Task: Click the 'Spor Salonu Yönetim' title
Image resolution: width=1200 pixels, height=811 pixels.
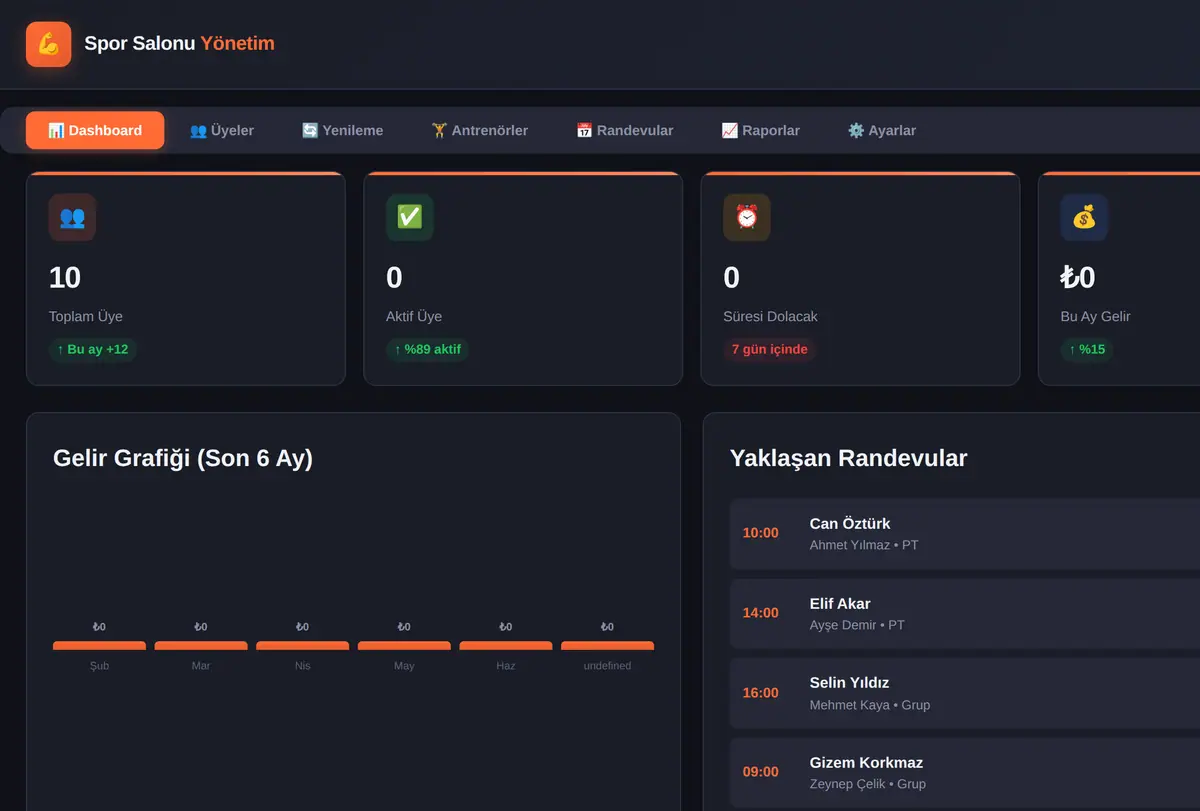Action: 179,44
